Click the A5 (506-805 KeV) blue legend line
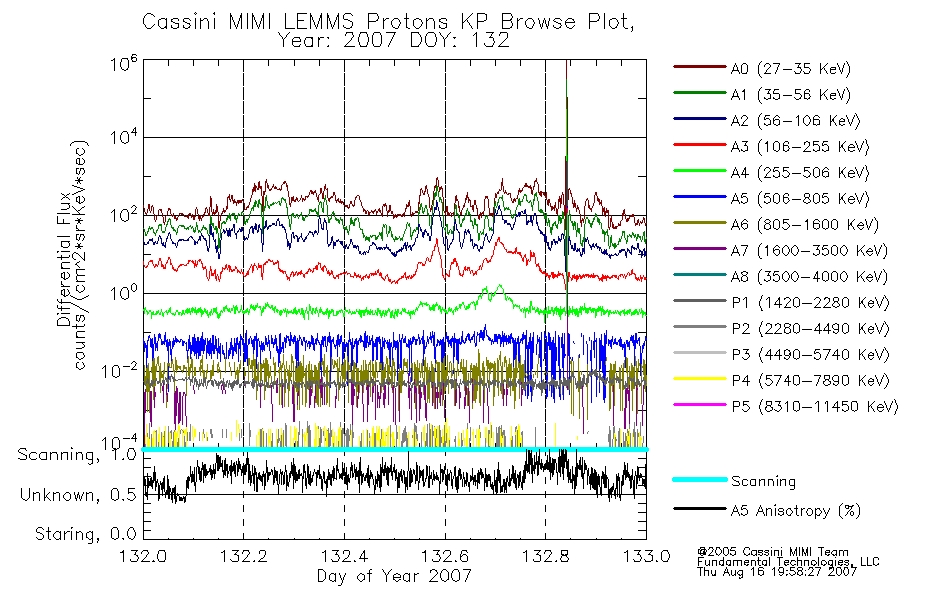950x600 pixels. [x=700, y=197]
